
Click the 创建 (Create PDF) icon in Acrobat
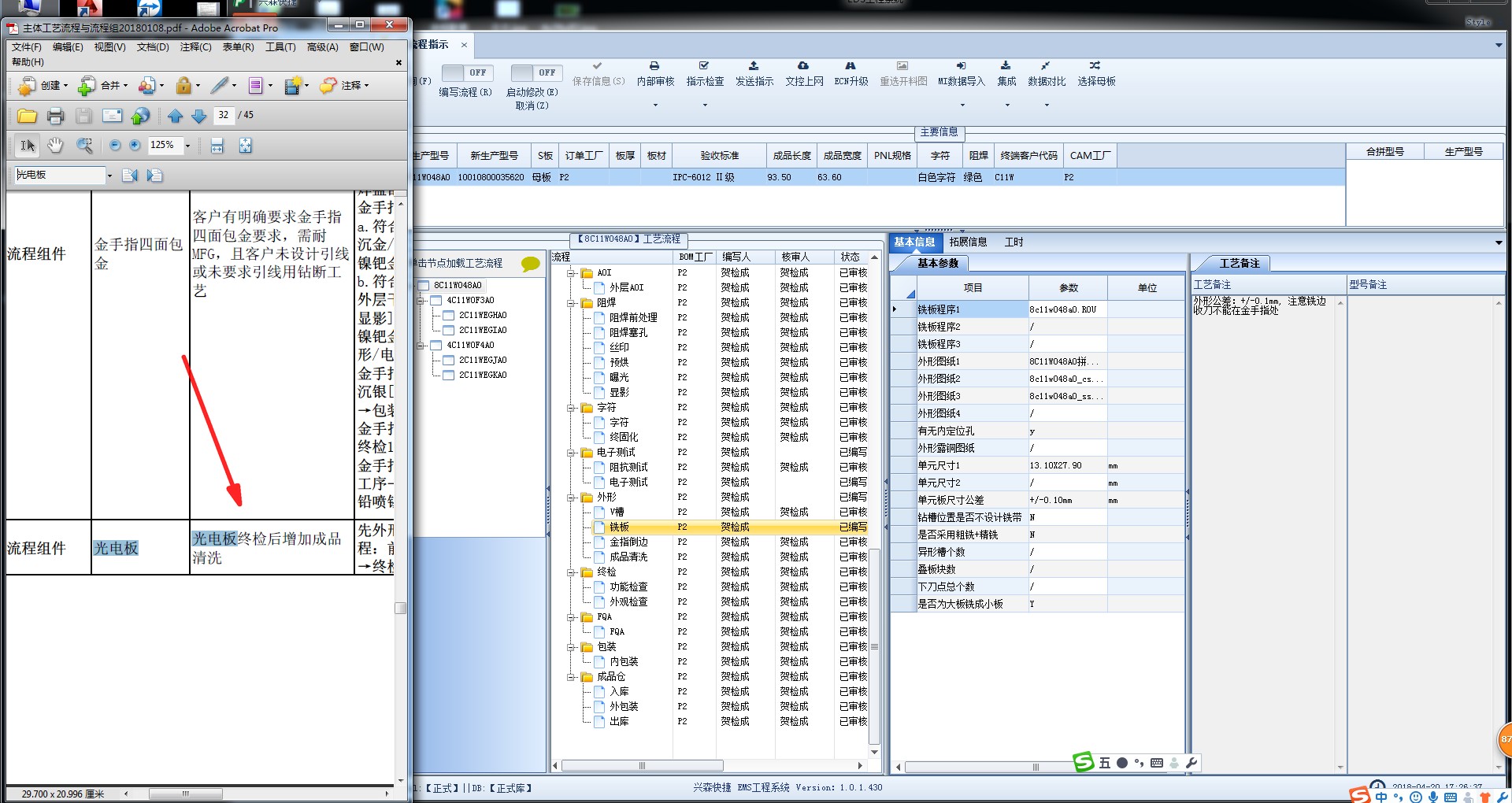27,85
